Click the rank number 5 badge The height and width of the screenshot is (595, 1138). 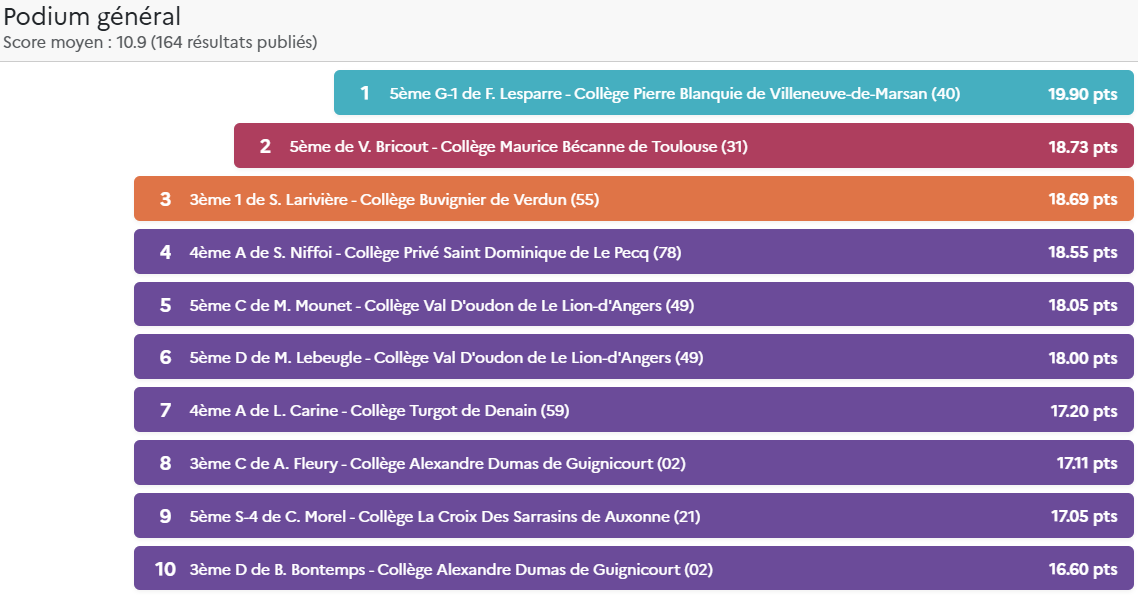click(165, 305)
